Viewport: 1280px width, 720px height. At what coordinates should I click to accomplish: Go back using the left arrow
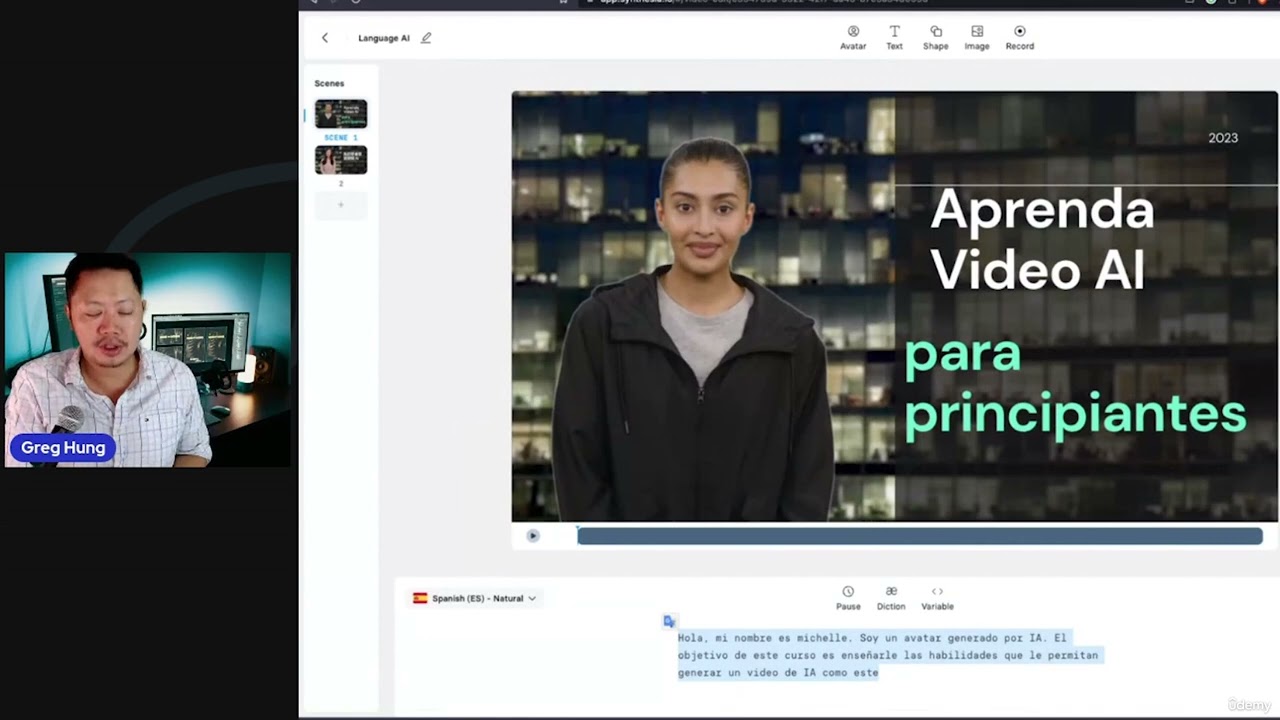pos(324,38)
